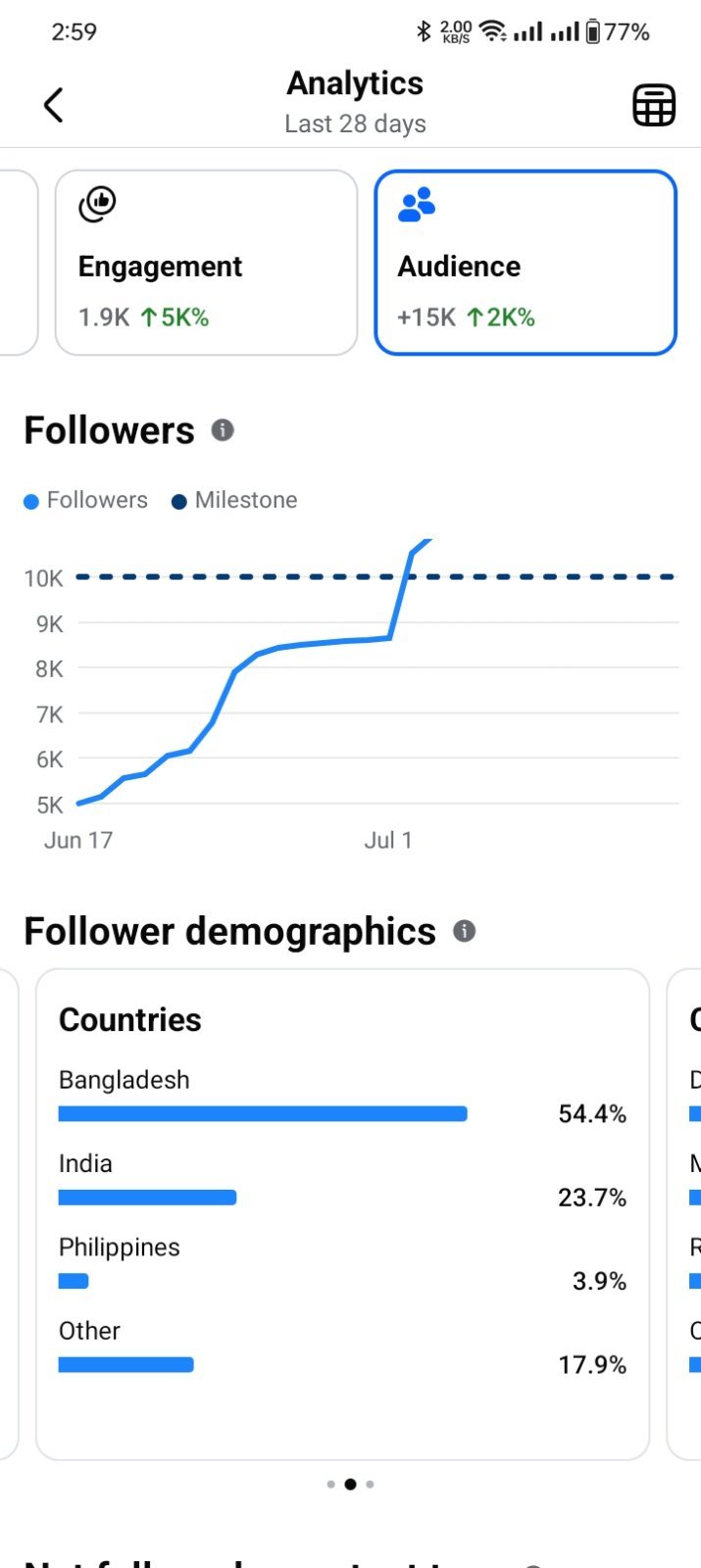This screenshot has height=1568, width=701.
Task: Select the Engagement card
Action: pos(206,263)
